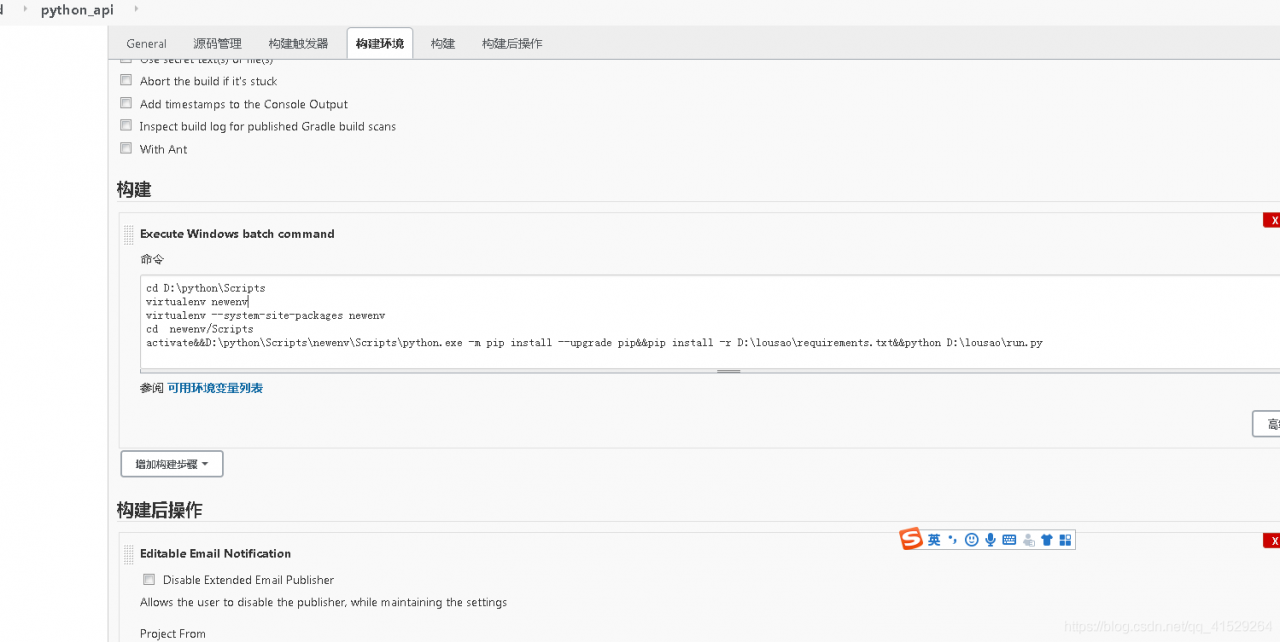Open the Sogou soft keyboard
This screenshot has width=1280, height=642.
[x=1009, y=540]
